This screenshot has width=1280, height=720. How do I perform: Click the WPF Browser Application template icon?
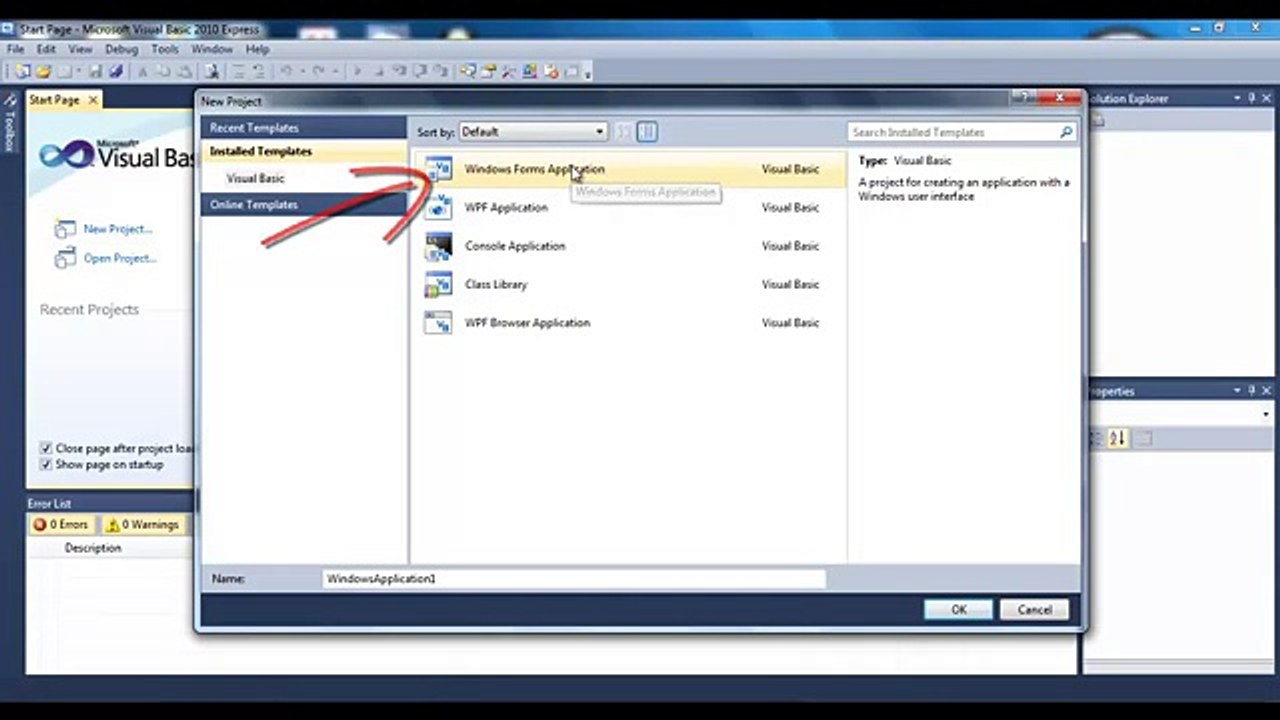[x=438, y=323]
